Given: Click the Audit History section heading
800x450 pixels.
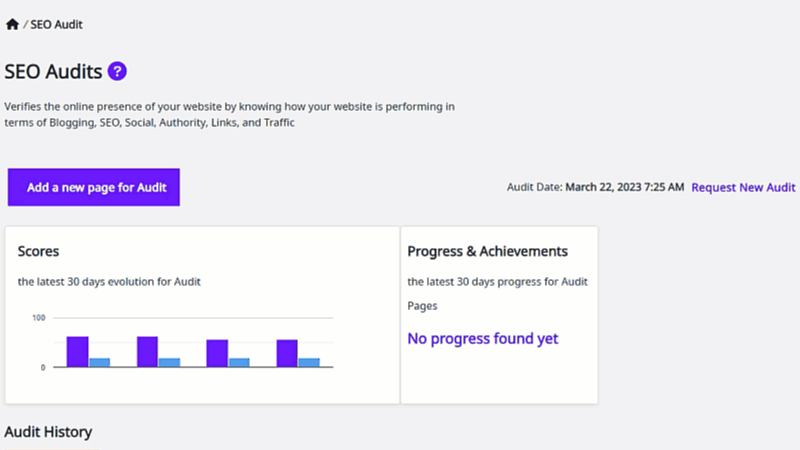Looking at the screenshot, I should pos(48,432).
